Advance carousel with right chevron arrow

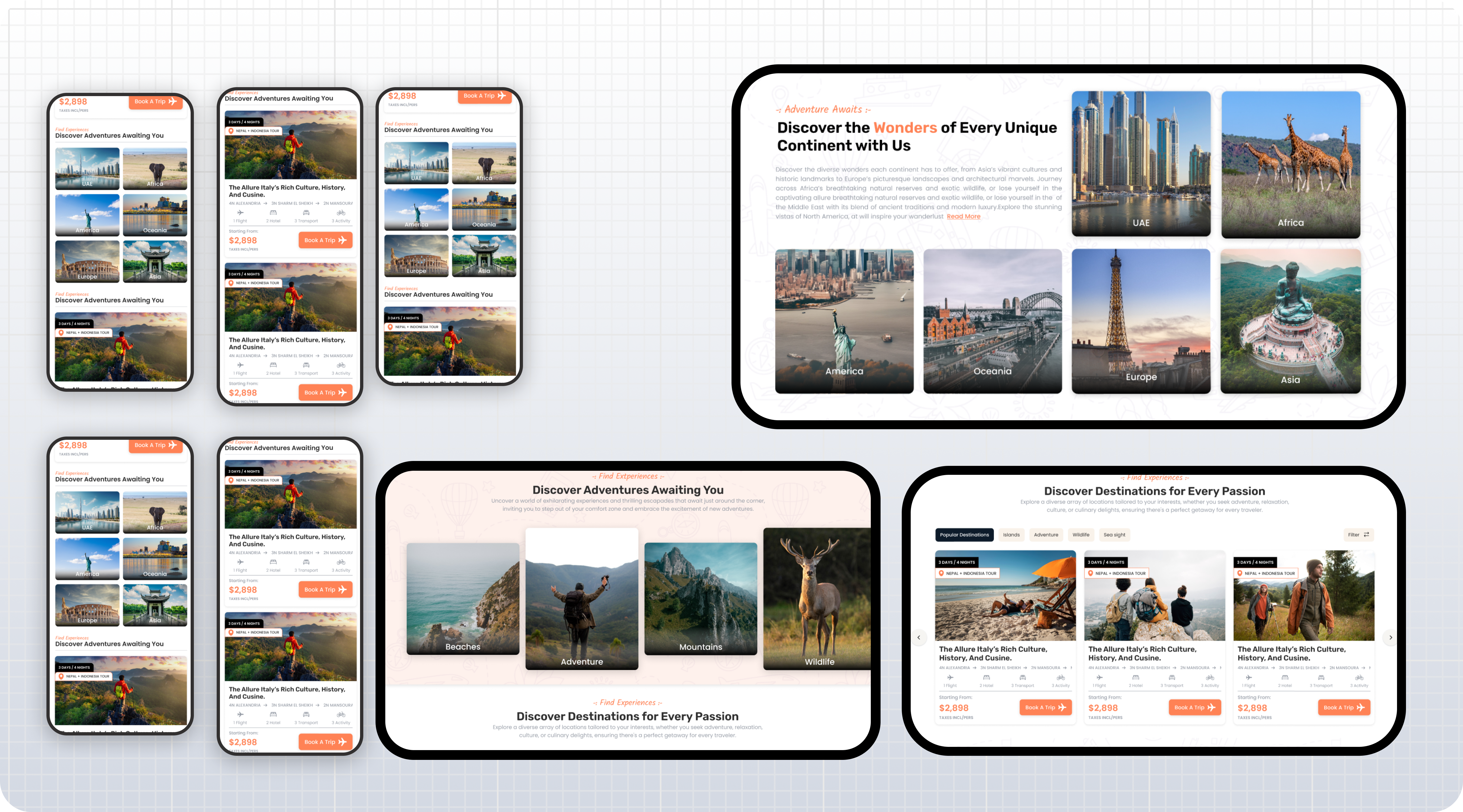1390,637
